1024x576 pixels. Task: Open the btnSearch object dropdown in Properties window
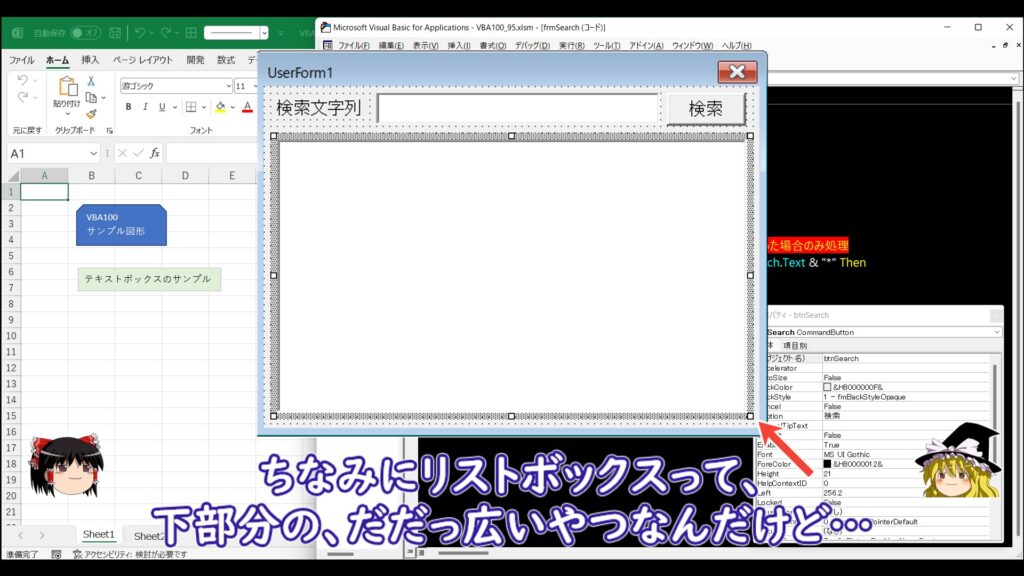[x=996, y=332]
